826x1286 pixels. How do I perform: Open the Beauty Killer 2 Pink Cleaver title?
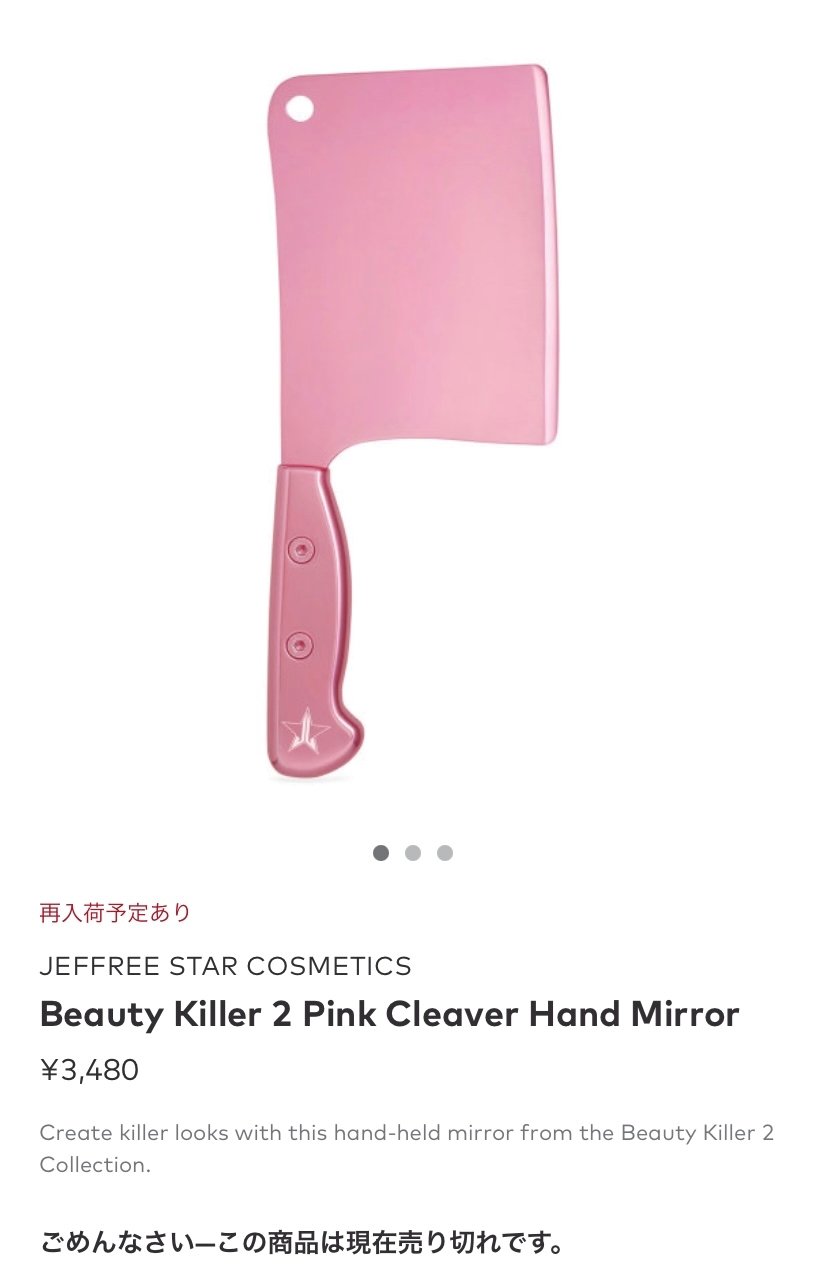389,1014
